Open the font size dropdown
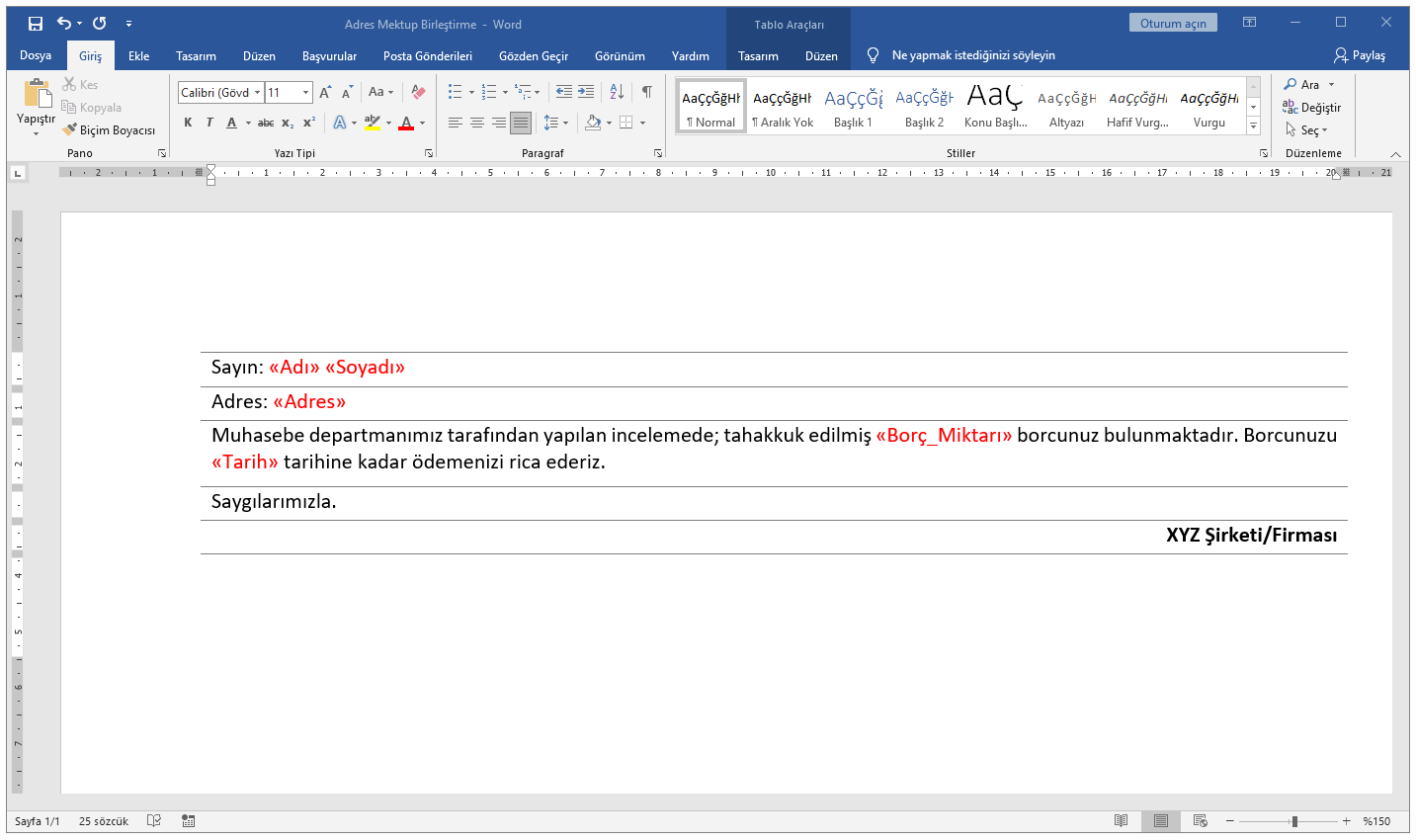 pos(305,93)
